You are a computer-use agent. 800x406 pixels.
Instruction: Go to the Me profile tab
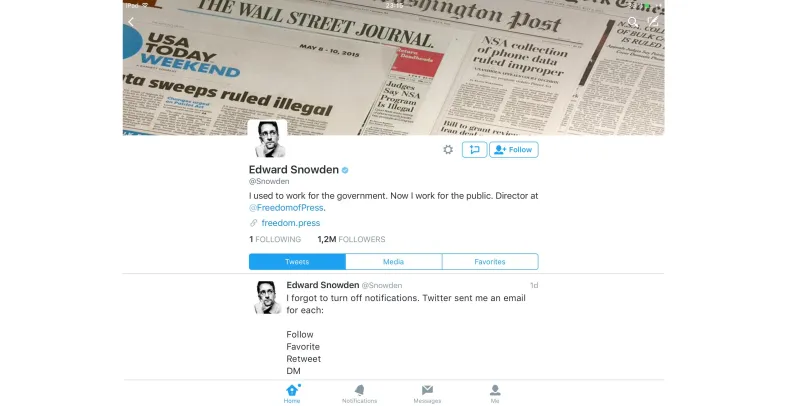click(x=495, y=394)
